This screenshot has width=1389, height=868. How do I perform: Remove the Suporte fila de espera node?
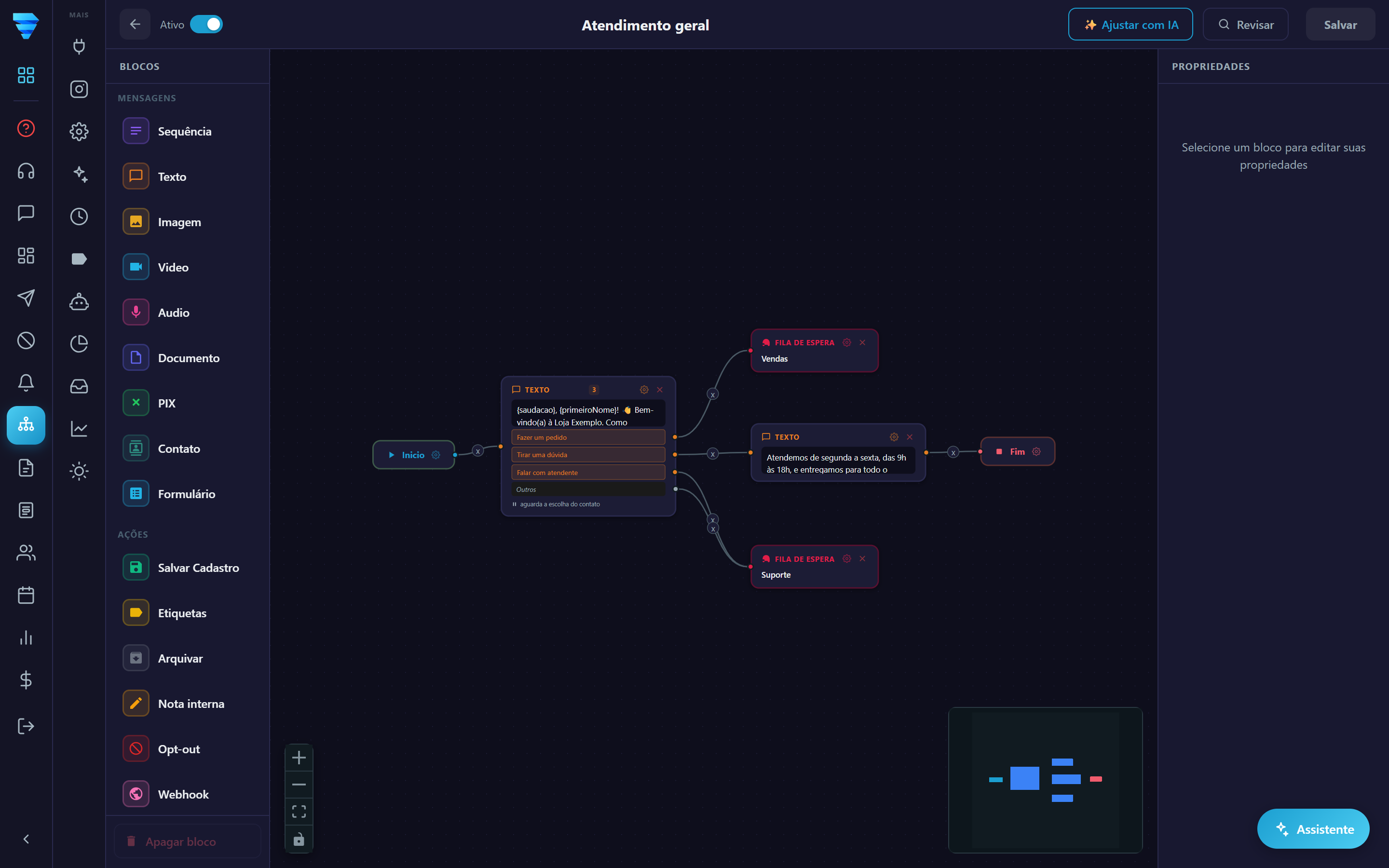[x=862, y=558]
